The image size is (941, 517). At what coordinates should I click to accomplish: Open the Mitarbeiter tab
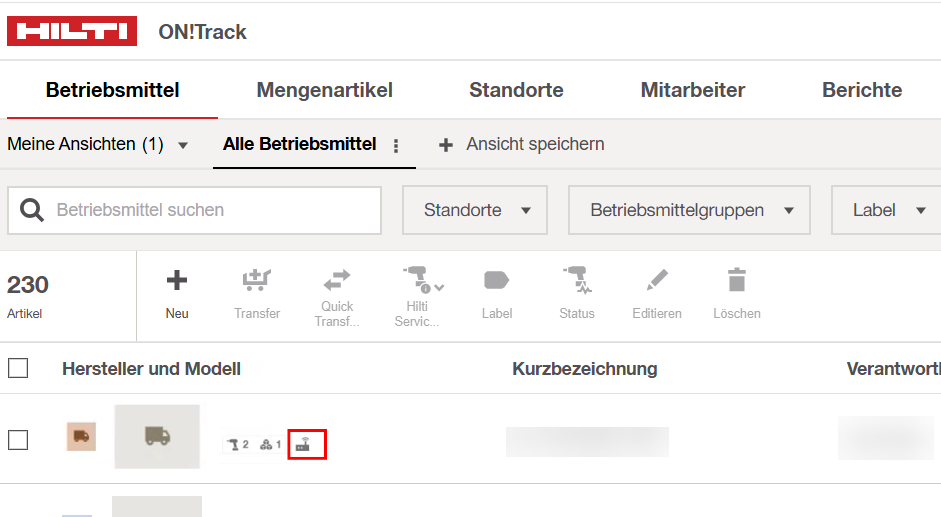click(x=693, y=90)
